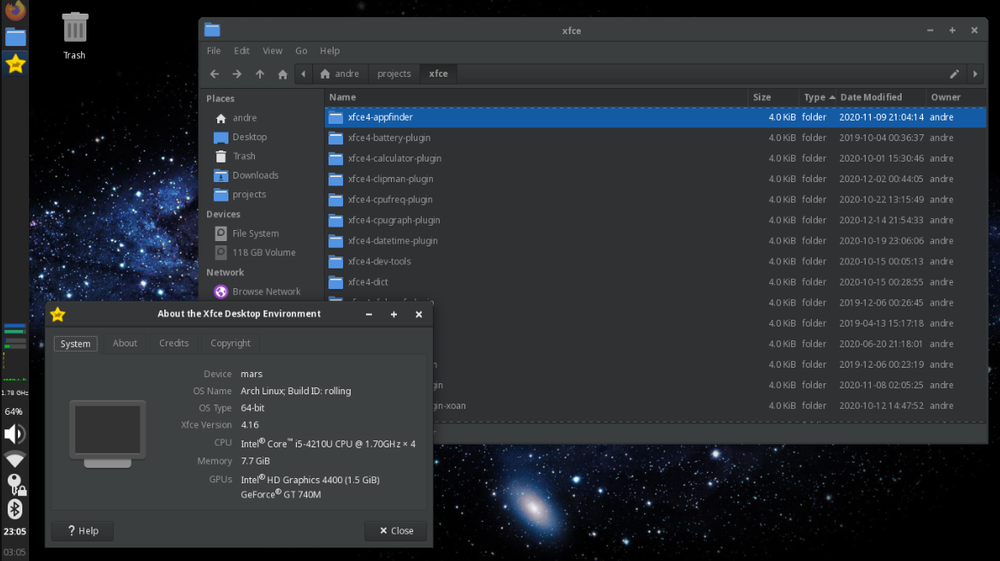Select the xfce4-battery-plugin folder

click(x=655, y=138)
